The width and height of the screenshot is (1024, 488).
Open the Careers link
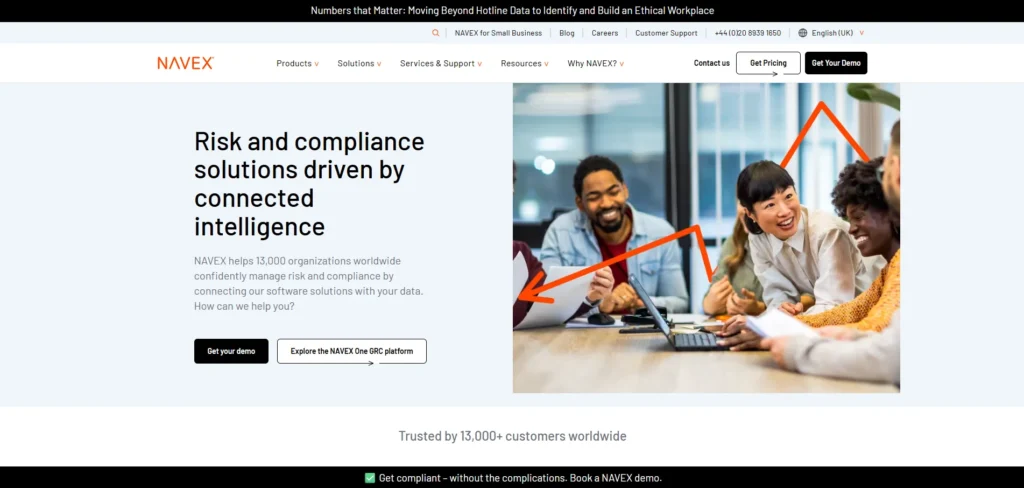point(605,33)
